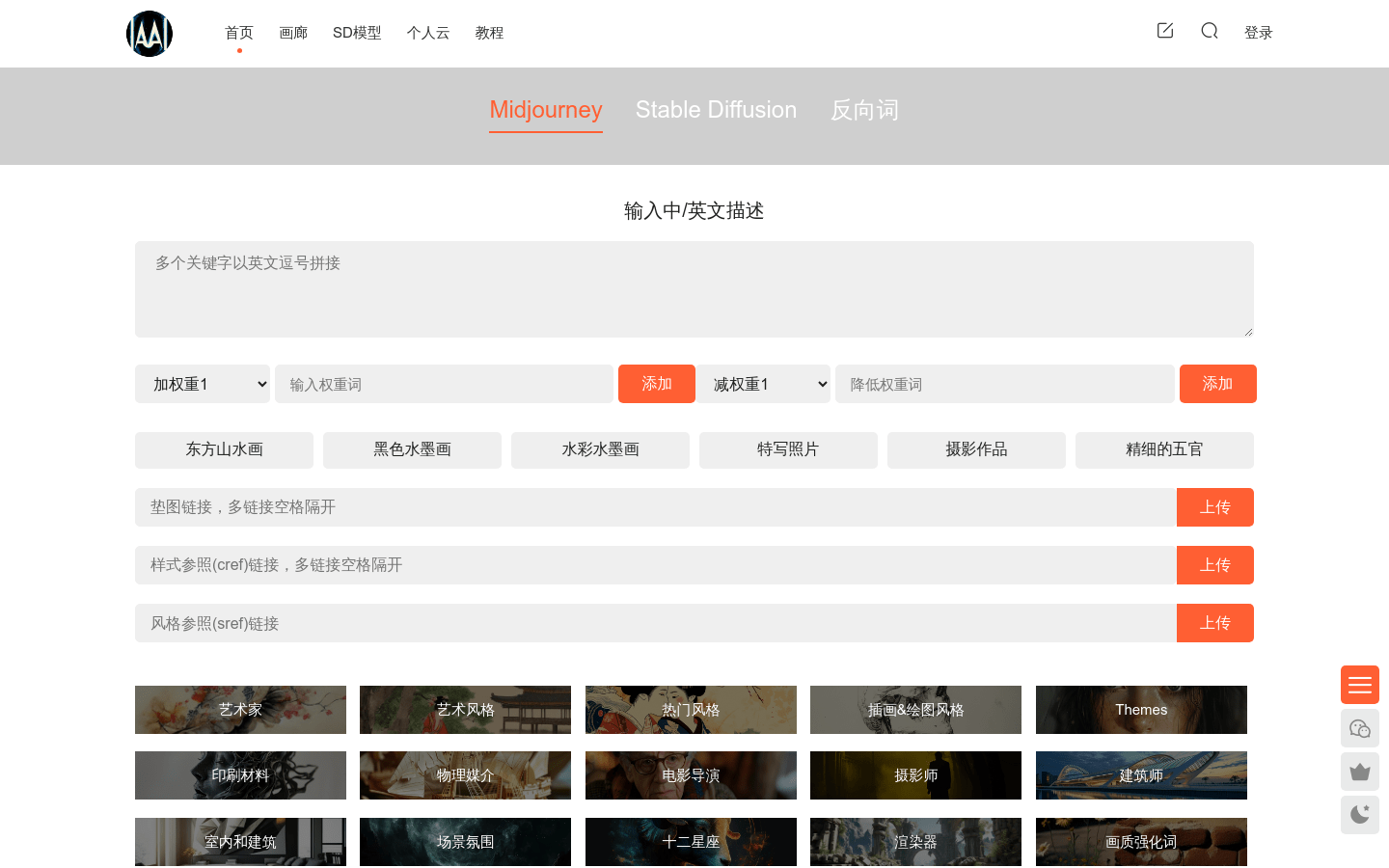Click the crown membership icon
The height and width of the screenshot is (868, 1389).
[1360, 772]
